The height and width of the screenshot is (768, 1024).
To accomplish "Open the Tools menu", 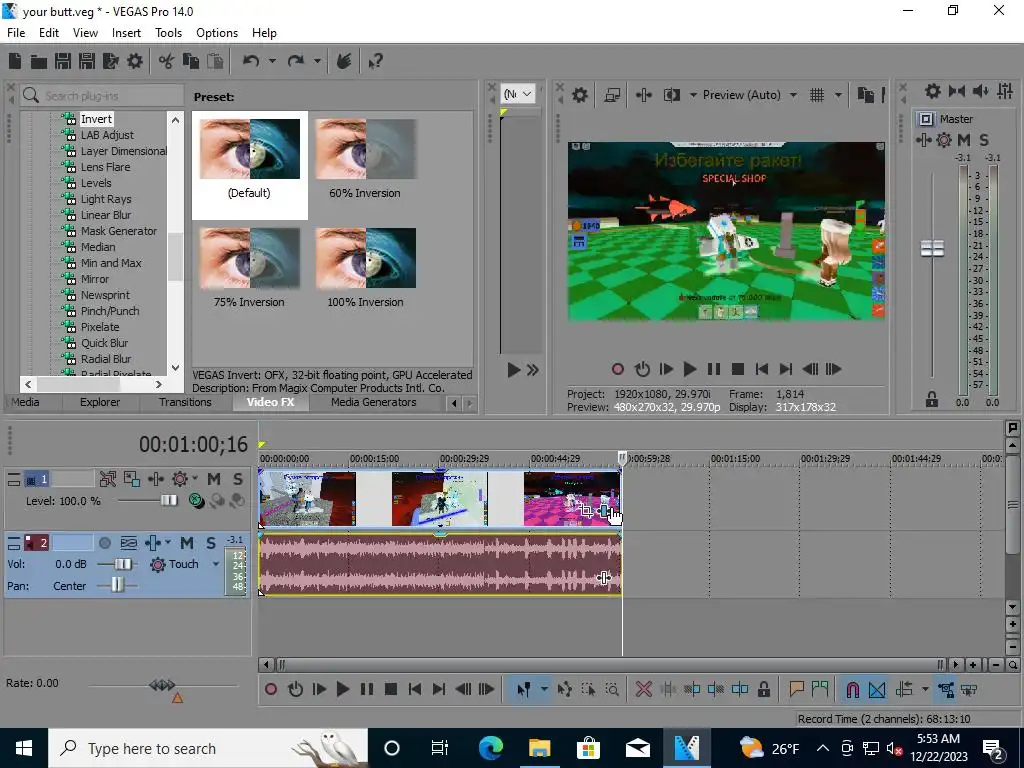I will point(168,33).
